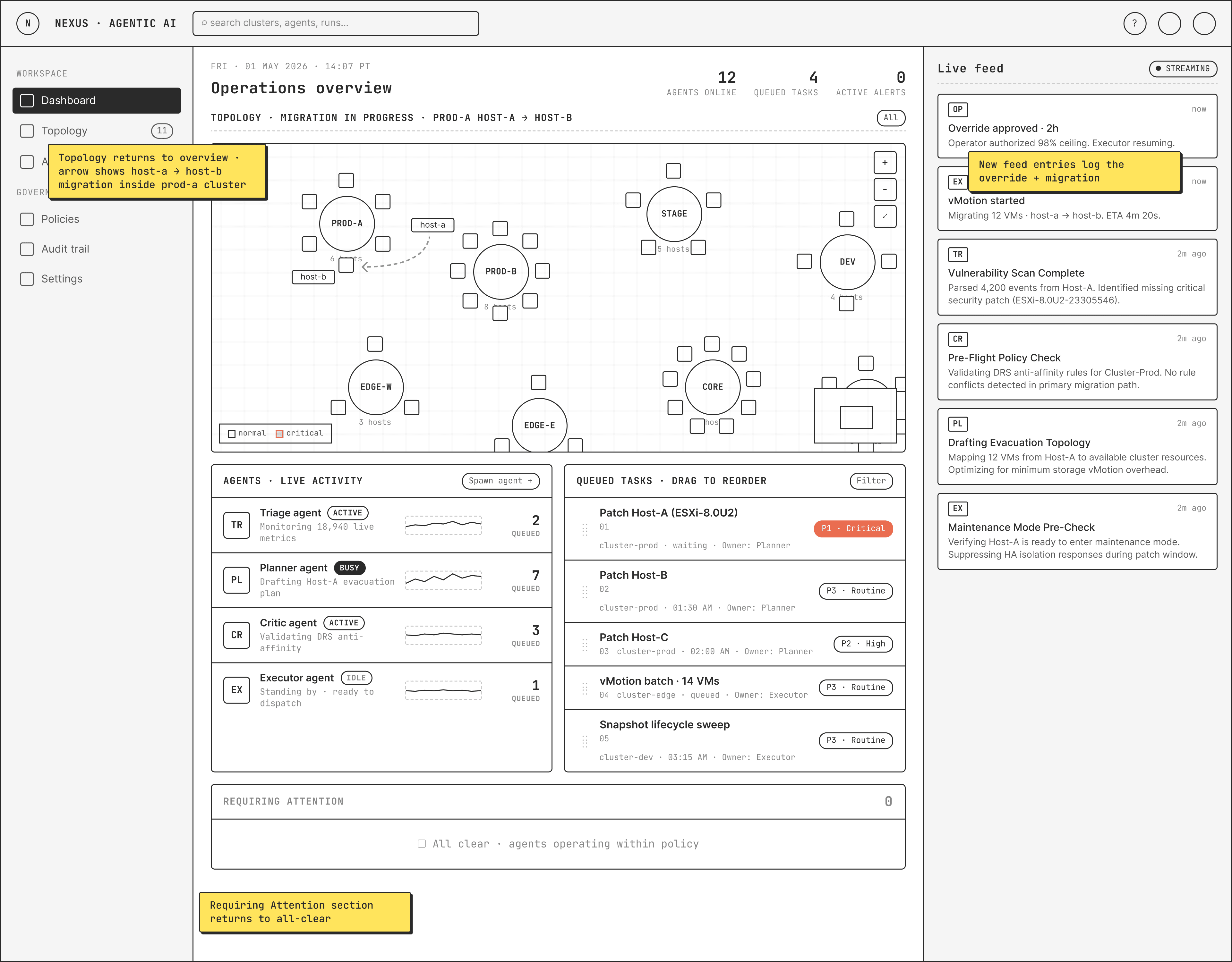Select the EDGE-W cluster node
Screen dimensions: 1232x962
pos(376,387)
